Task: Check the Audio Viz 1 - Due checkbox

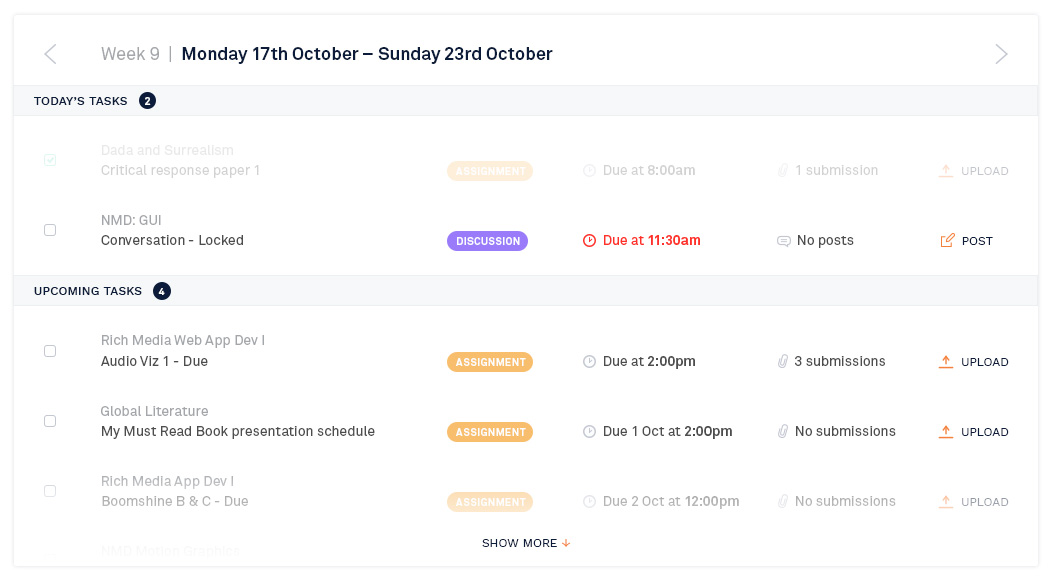Action: 50,351
